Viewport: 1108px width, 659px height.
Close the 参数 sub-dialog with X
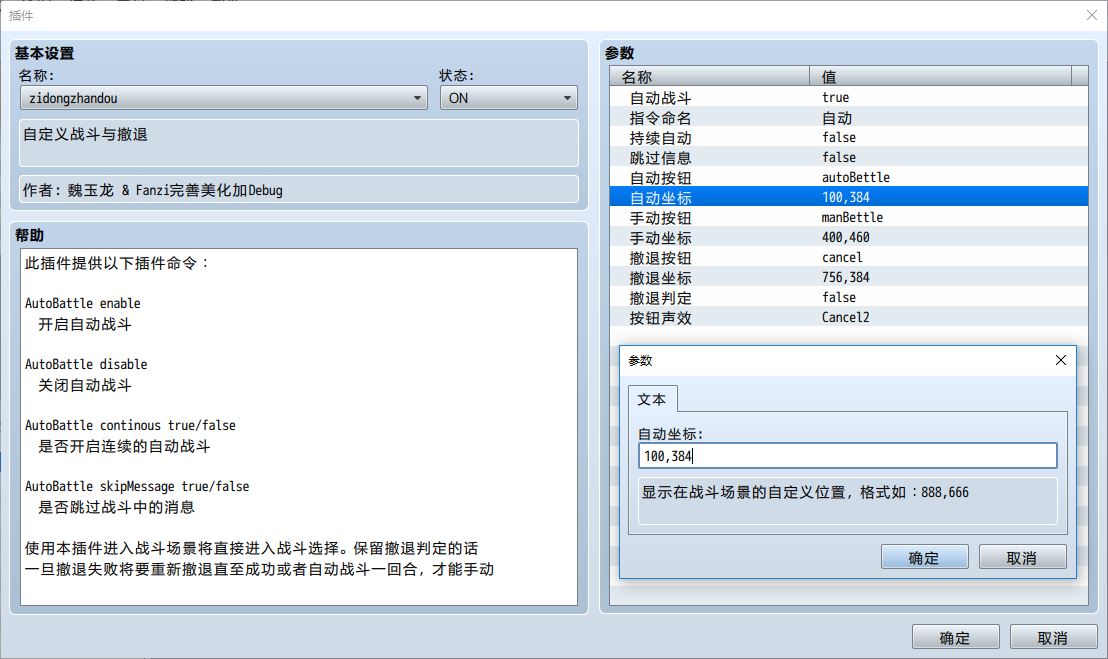[x=1061, y=360]
